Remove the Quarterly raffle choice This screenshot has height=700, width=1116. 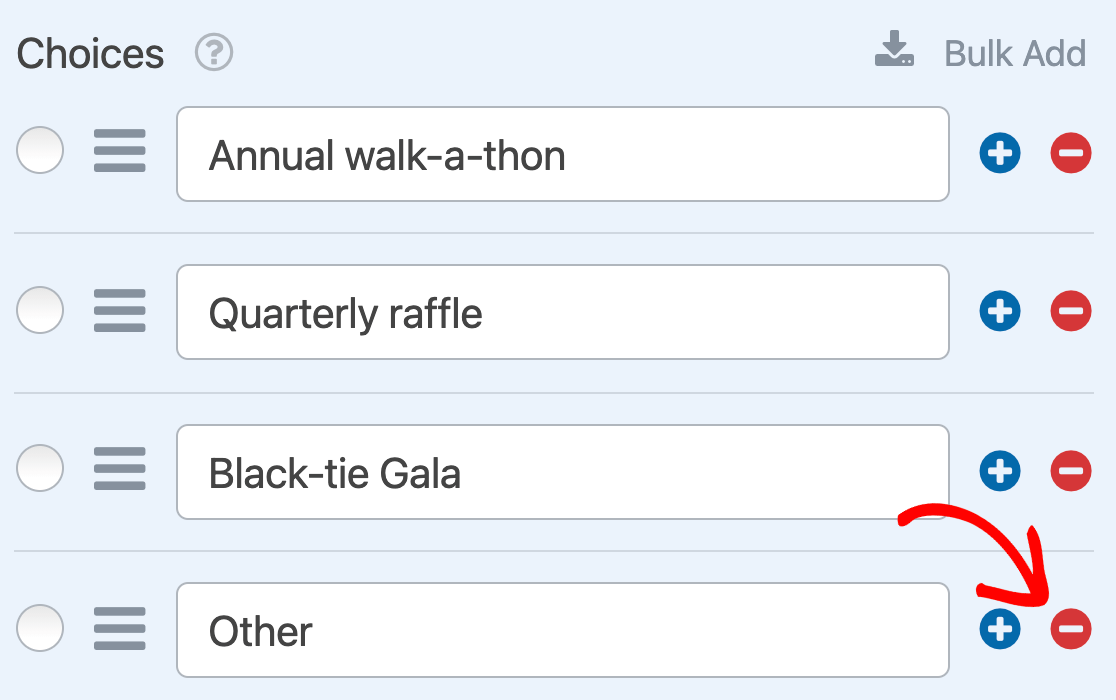click(1071, 311)
